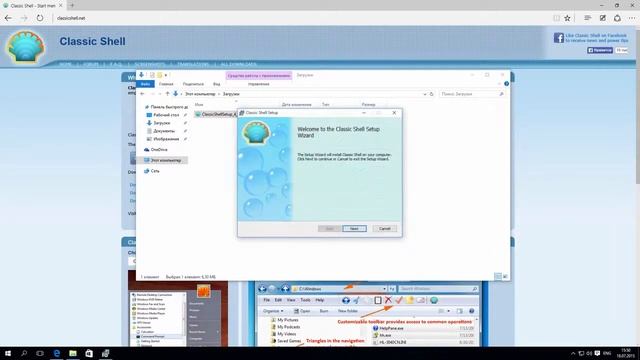The height and width of the screenshot is (360, 640).
Task: Click Properties icon in Explorer quick access toolbar
Action: coord(152,75)
